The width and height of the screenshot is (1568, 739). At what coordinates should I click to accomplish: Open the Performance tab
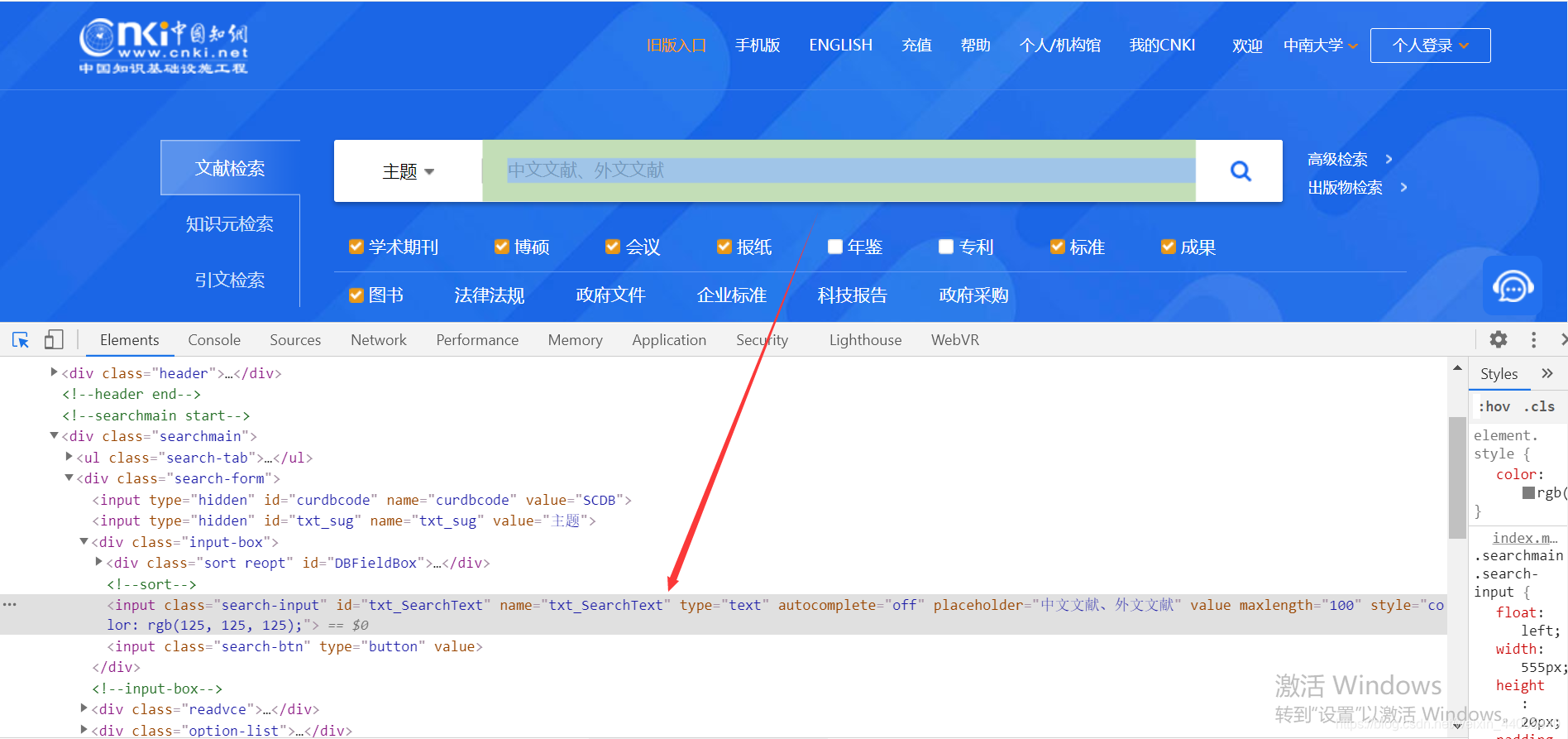(477, 340)
